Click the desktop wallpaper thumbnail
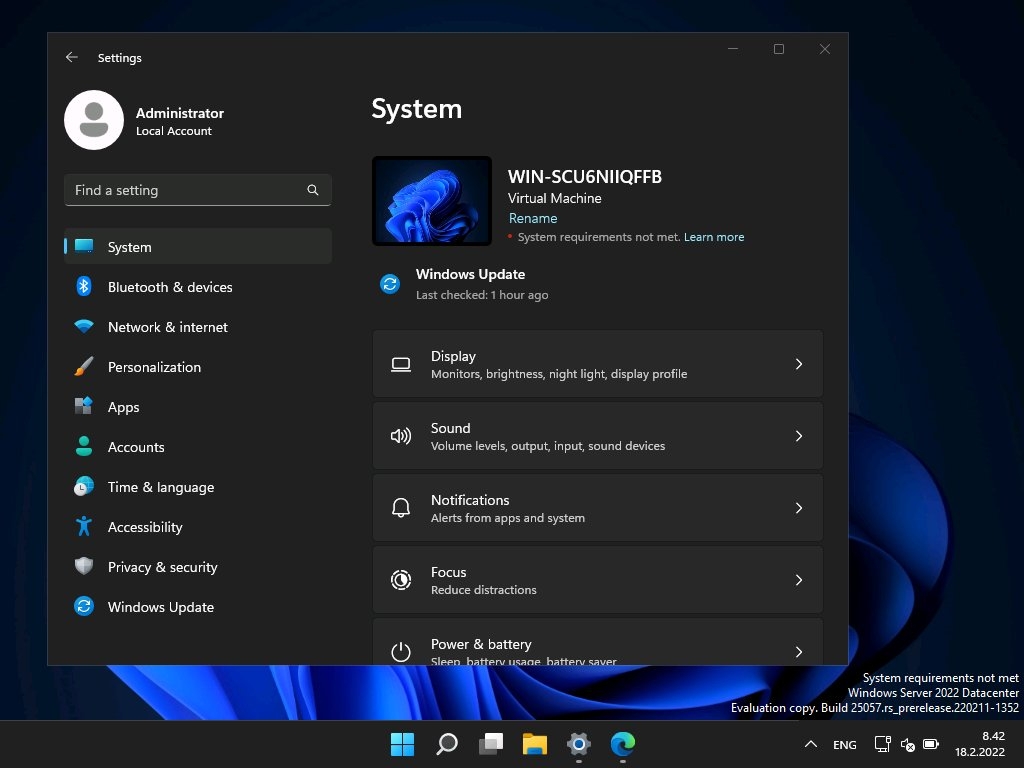The width and height of the screenshot is (1024, 768). (x=432, y=200)
